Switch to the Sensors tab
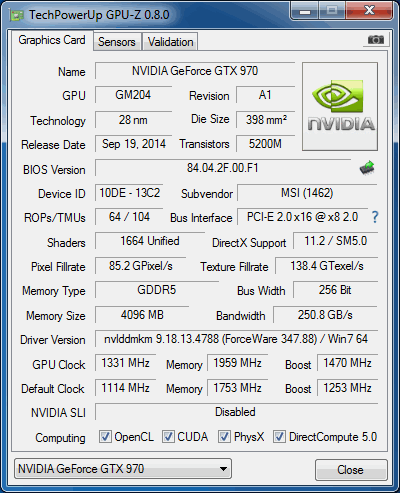400x493 pixels. [117, 42]
